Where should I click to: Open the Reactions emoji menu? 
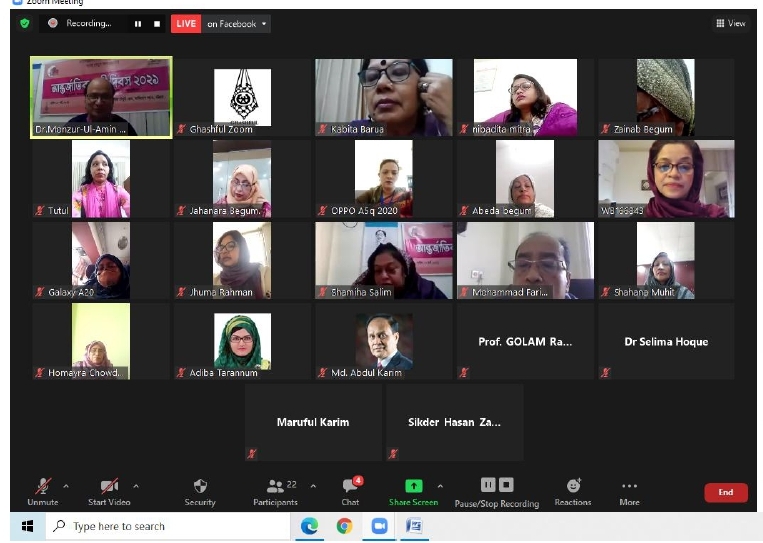pos(573,492)
